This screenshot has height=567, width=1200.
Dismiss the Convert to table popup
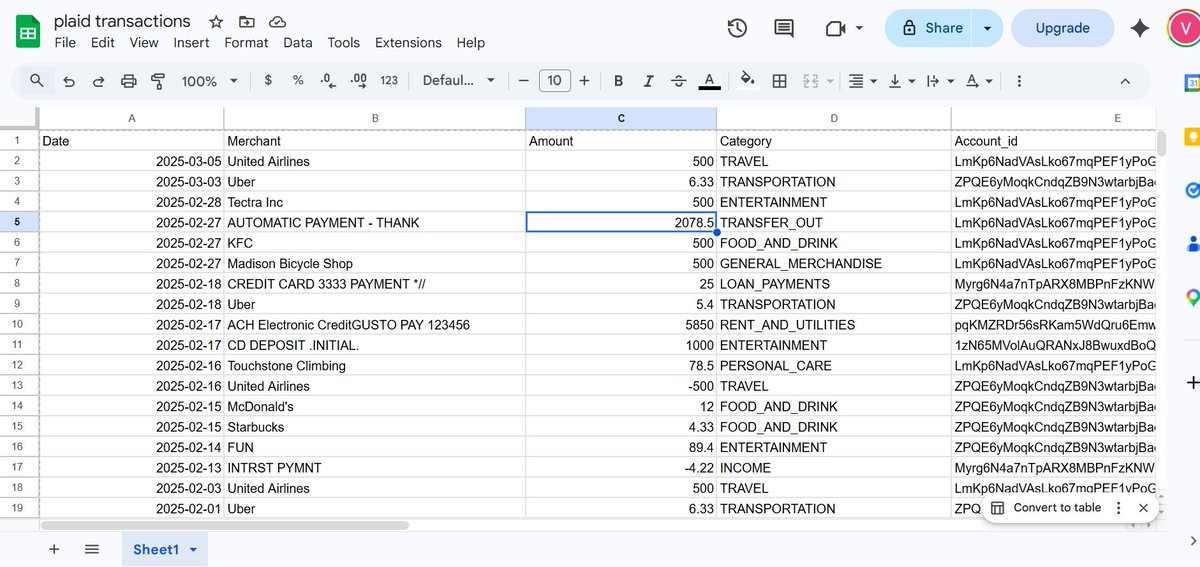1143,508
